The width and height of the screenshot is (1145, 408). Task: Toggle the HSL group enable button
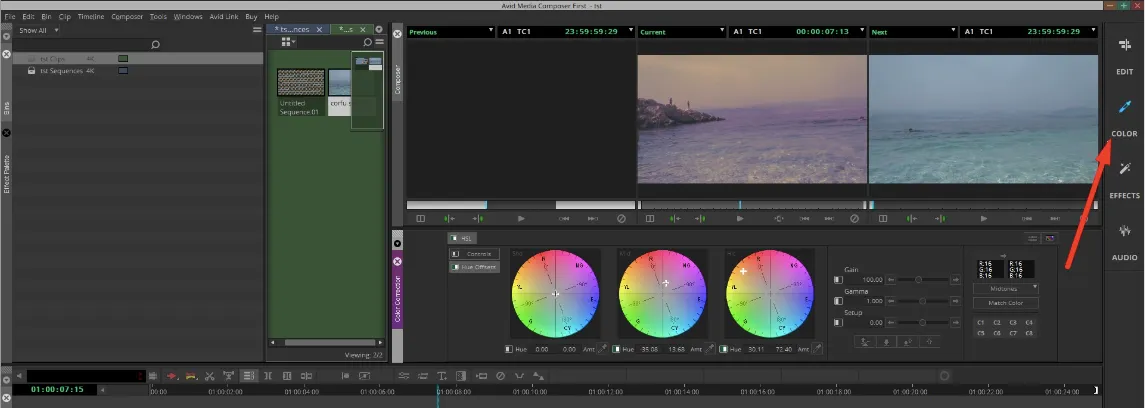tap(453, 239)
